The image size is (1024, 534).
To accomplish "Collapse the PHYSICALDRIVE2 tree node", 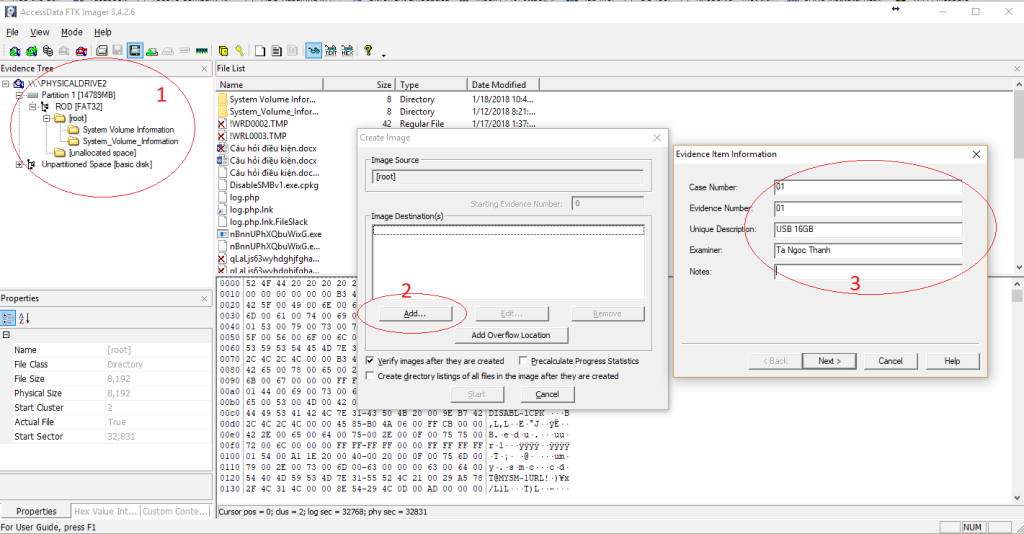I will 5,84.
